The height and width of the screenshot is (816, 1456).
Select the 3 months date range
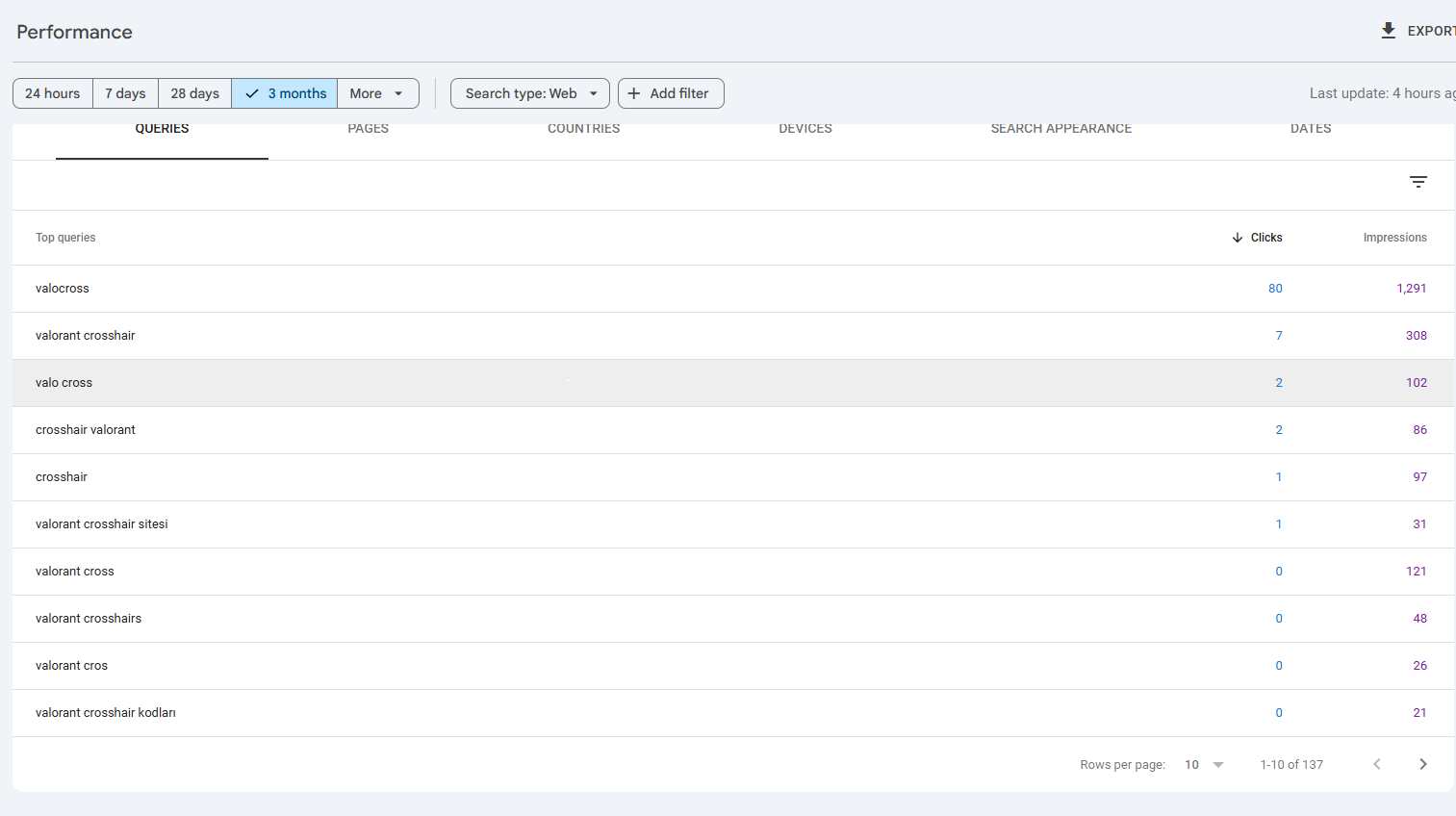coord(285,93)
